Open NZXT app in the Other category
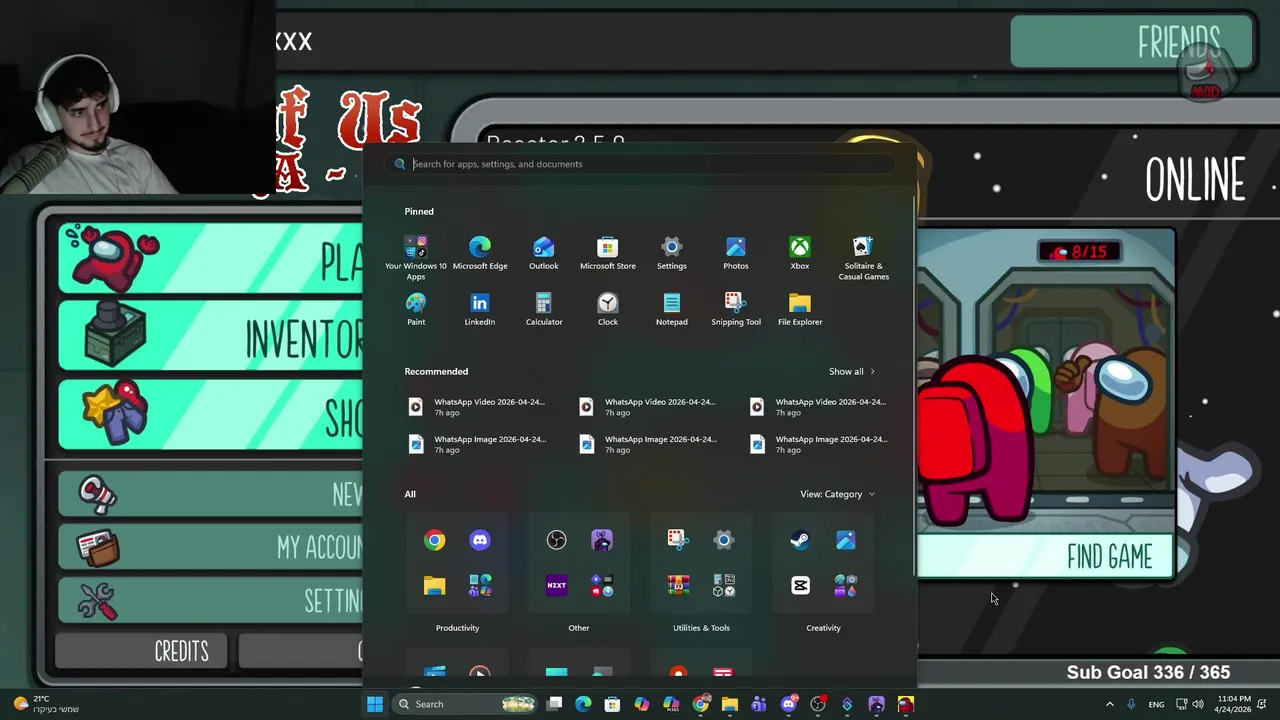This screenshot has width=1280, height=720. click(557, 586)
